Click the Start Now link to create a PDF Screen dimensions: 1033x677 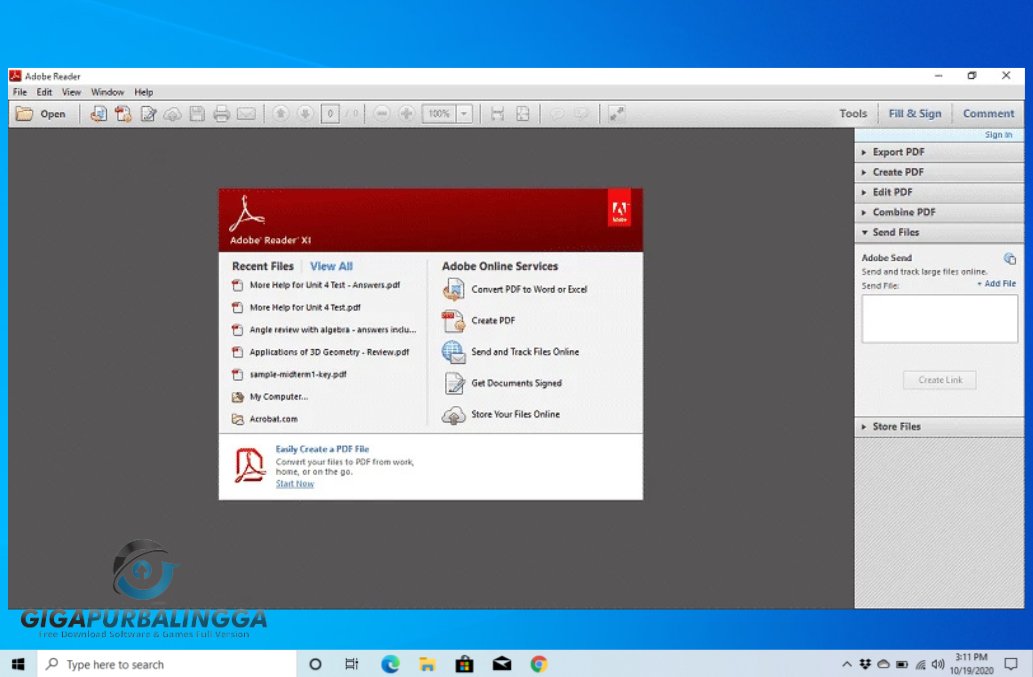tap(294, 483)
